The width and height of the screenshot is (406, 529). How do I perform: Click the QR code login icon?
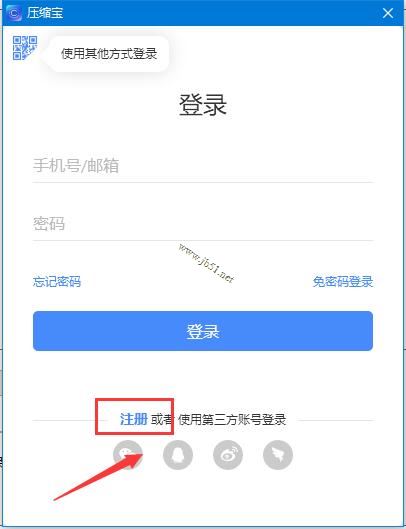pyautogui.click(x=25, y=48)
